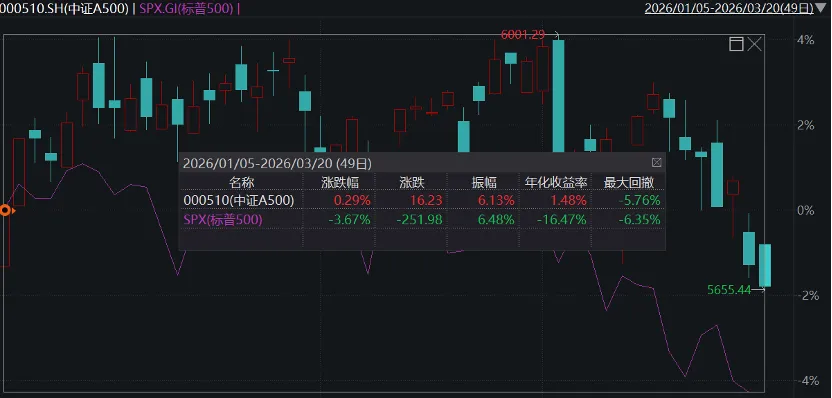Select the 000510.SH(中证A500) title label
832x398 pixels.
click(x=64, y=8)
